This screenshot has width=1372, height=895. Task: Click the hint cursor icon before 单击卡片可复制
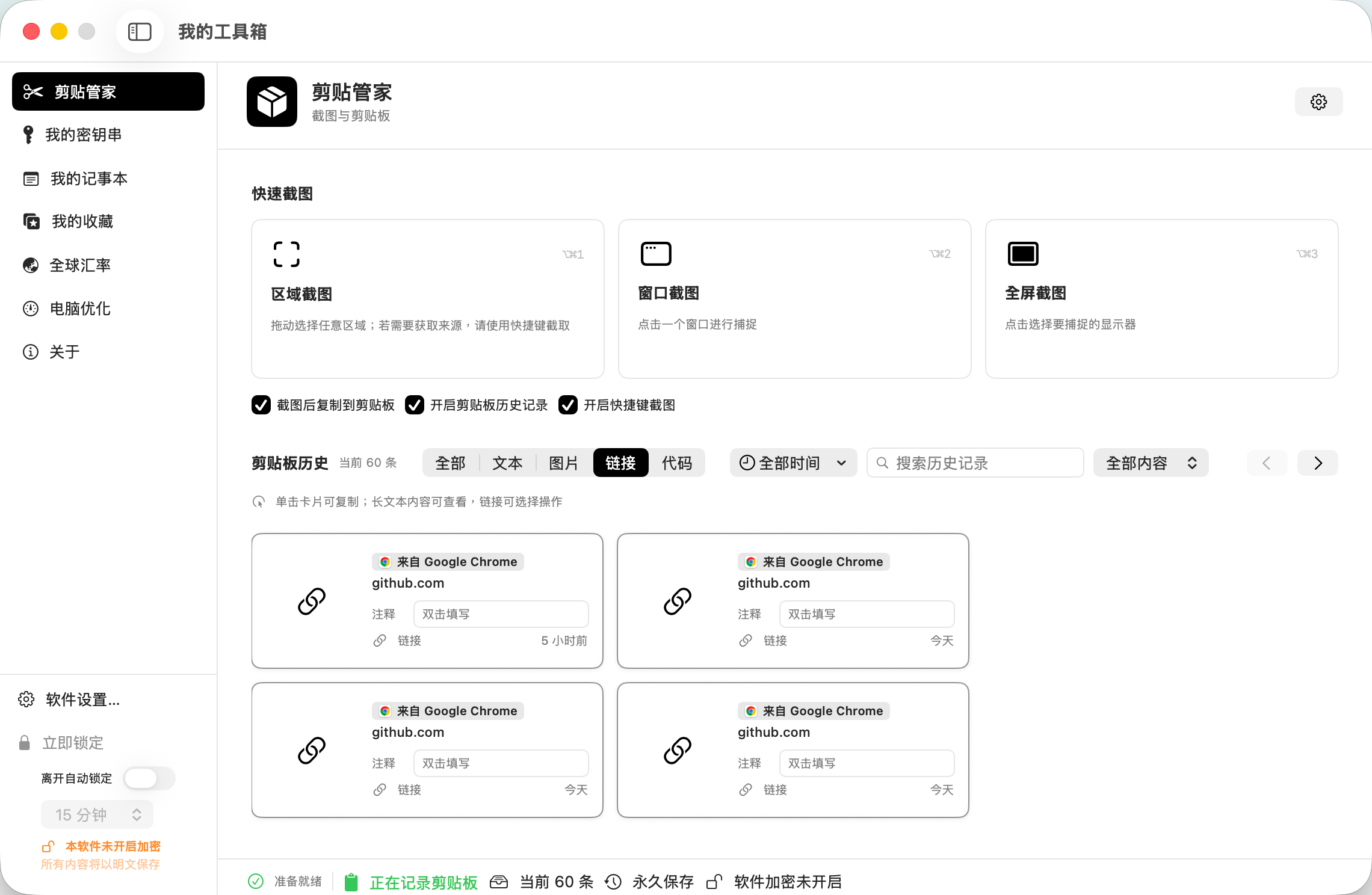click(259, 502)
